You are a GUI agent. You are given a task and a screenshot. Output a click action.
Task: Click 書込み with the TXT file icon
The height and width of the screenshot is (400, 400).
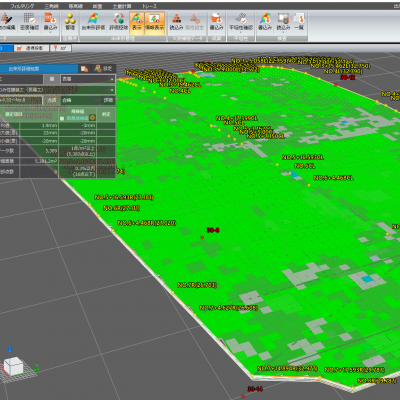50,22
